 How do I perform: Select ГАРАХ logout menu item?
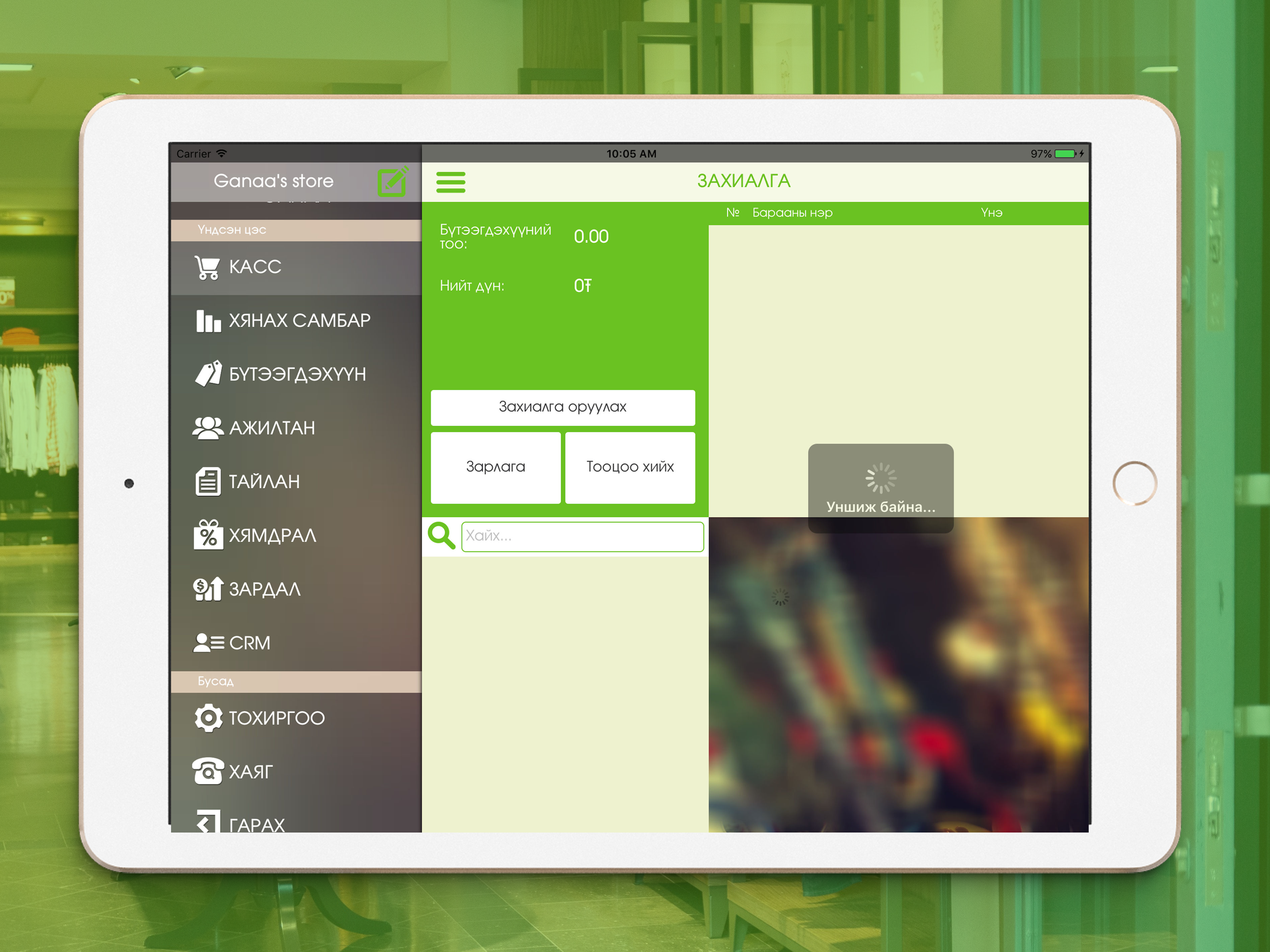point(296,816)
